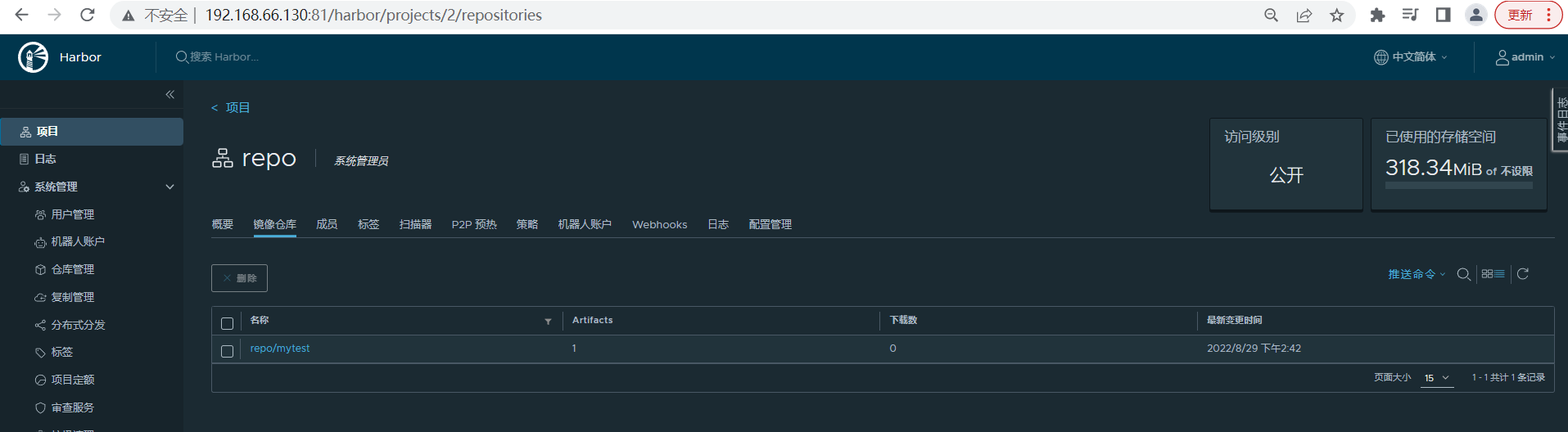
Task: Open the 推送命令 dropdown
Action: (1417, 274)
